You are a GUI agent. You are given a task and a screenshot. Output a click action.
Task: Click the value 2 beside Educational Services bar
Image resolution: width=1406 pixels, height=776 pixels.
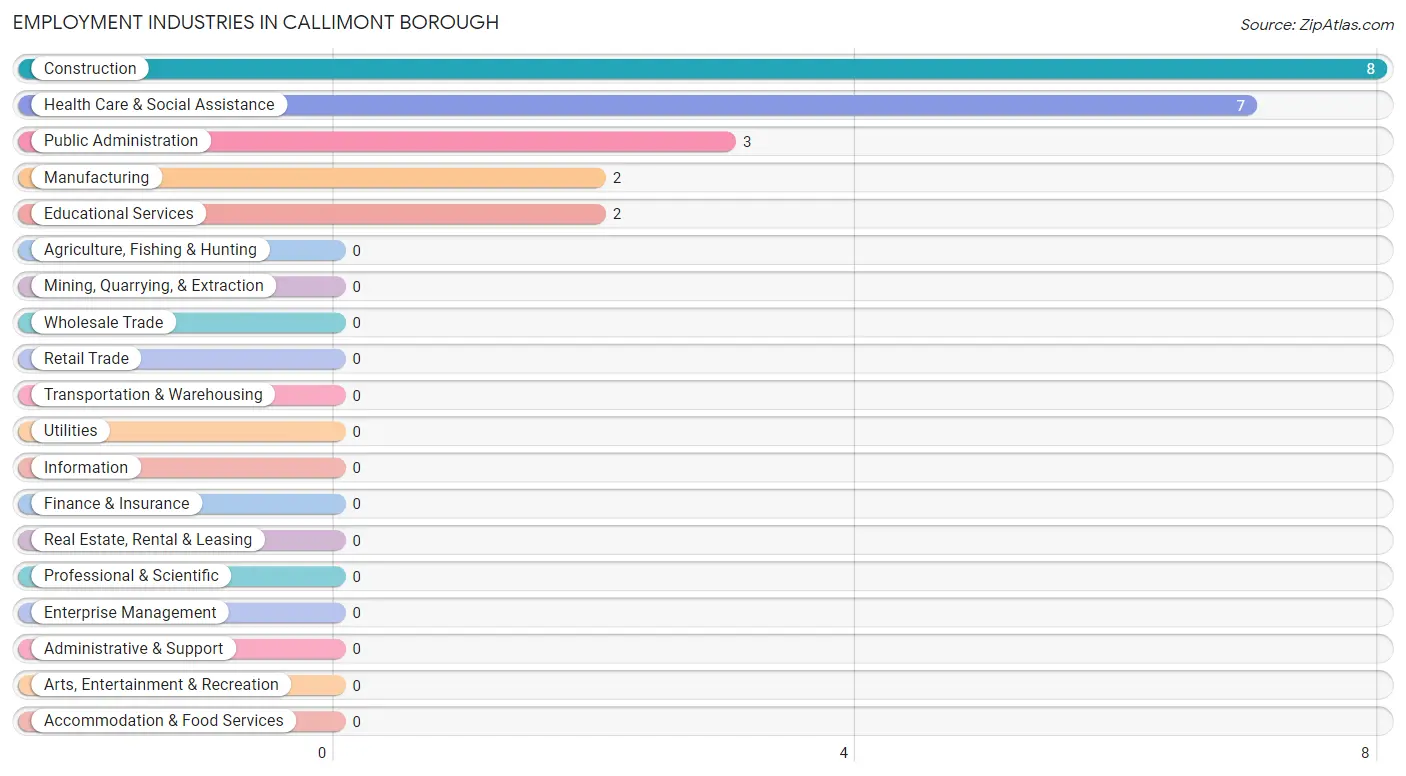click(x=617, y=214)
